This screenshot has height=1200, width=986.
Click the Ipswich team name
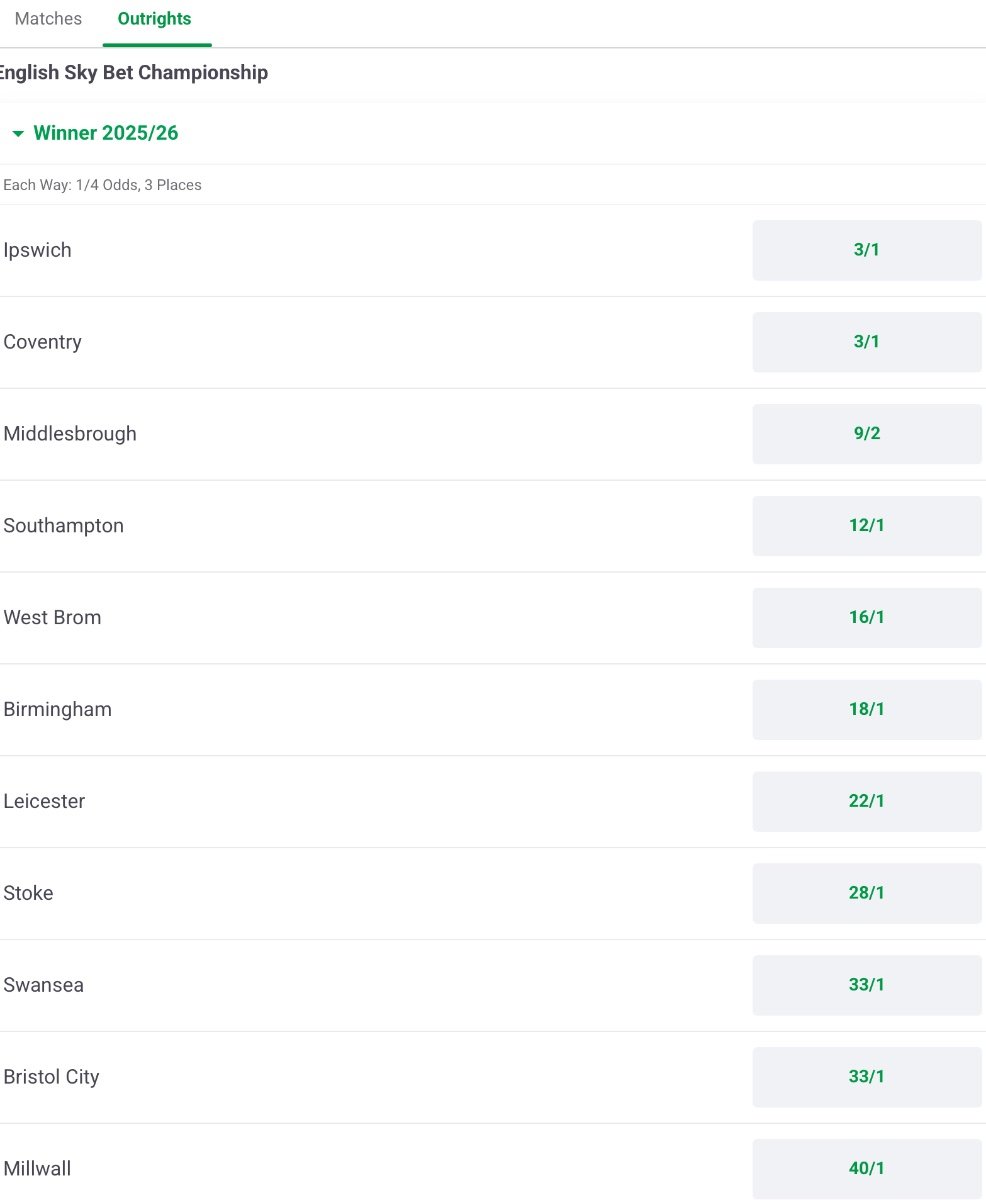point(38,250)
